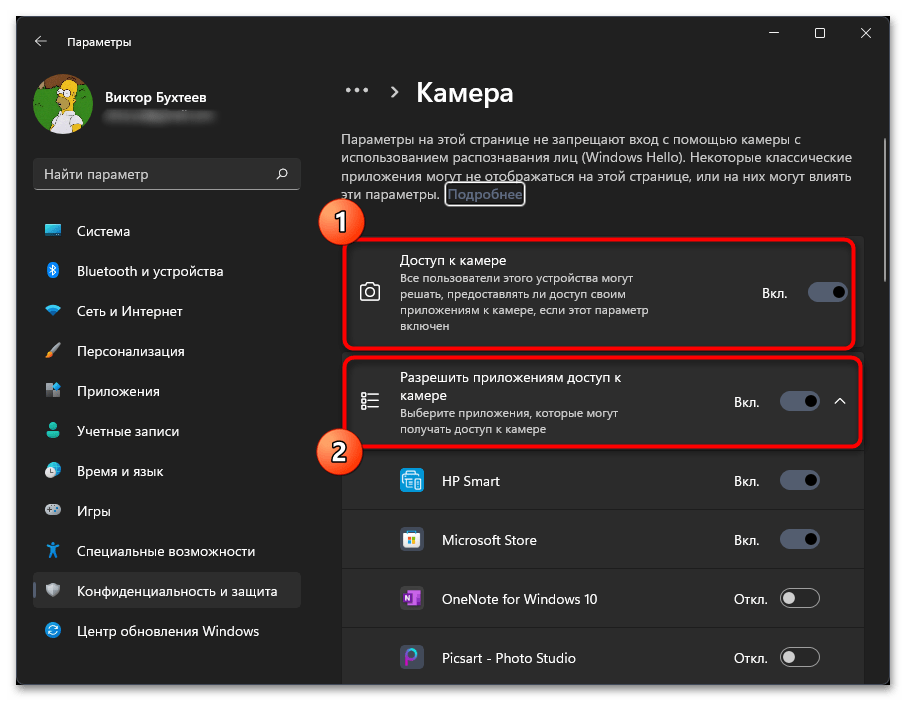906x701 pixels.
Task: Enable camera access for OneNote for Windows 10
Action: (x=799, y=598)
